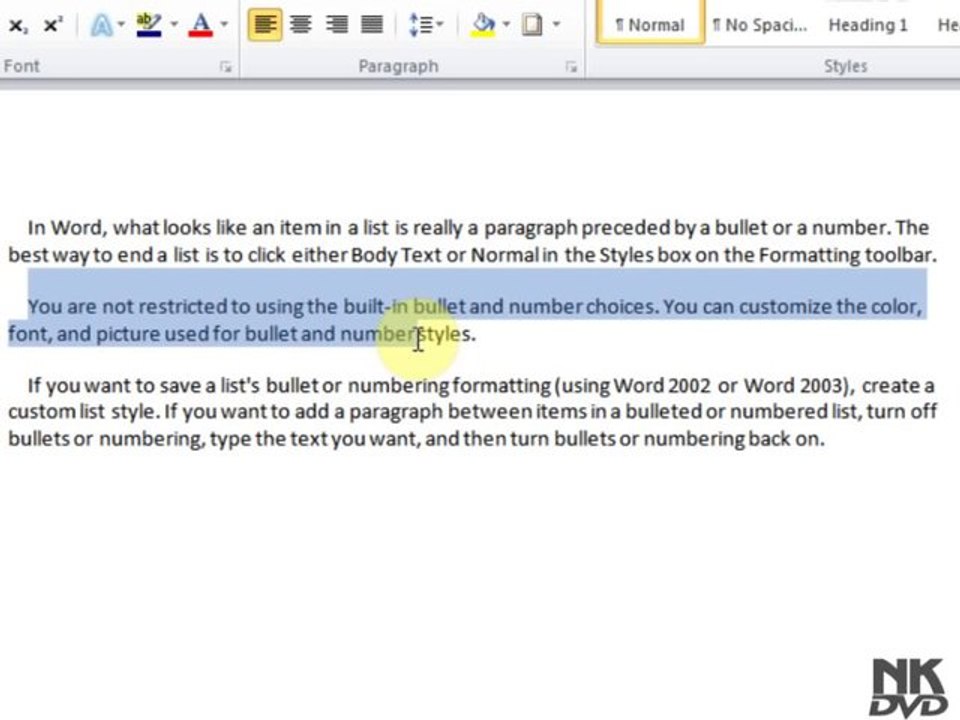This screenshot has width=960, height=720.
Task: Open Text Effects tool
Action: (101, 25)
